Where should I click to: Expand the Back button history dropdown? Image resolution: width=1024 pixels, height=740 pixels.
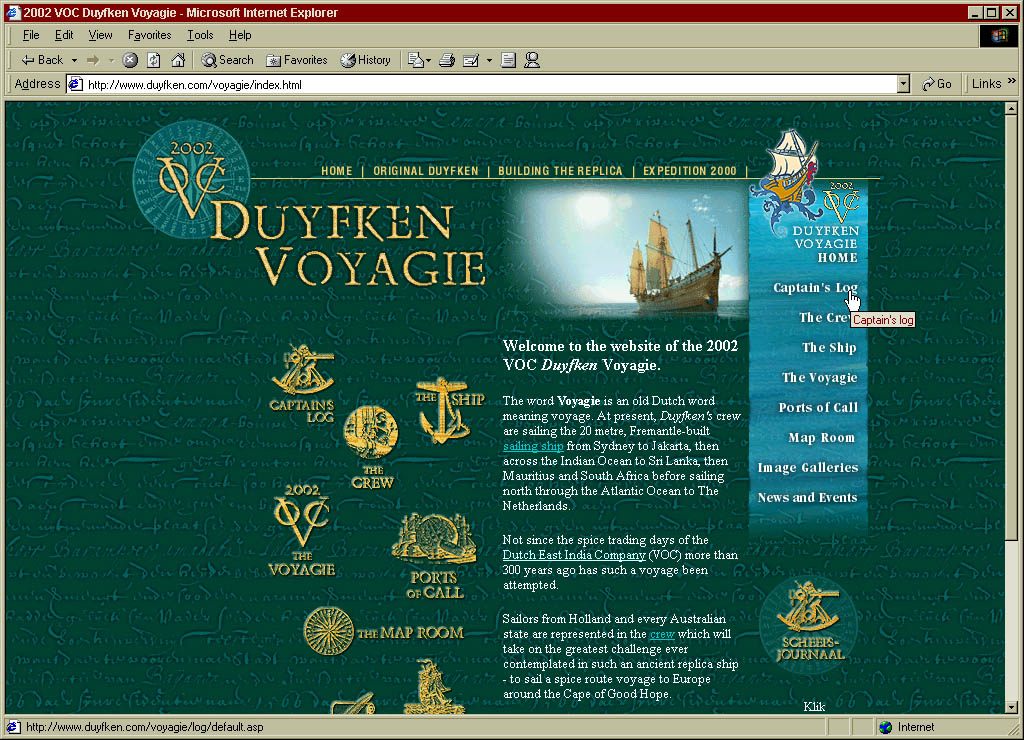pyautogui.click(x=74, y=60)
